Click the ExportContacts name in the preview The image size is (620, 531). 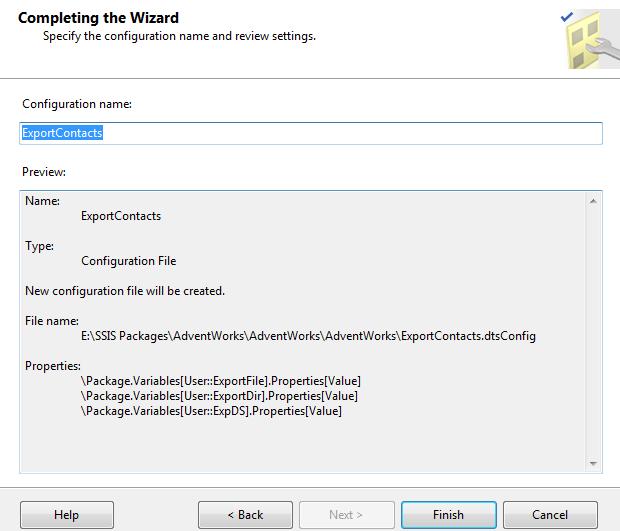(x=121, y=216)
